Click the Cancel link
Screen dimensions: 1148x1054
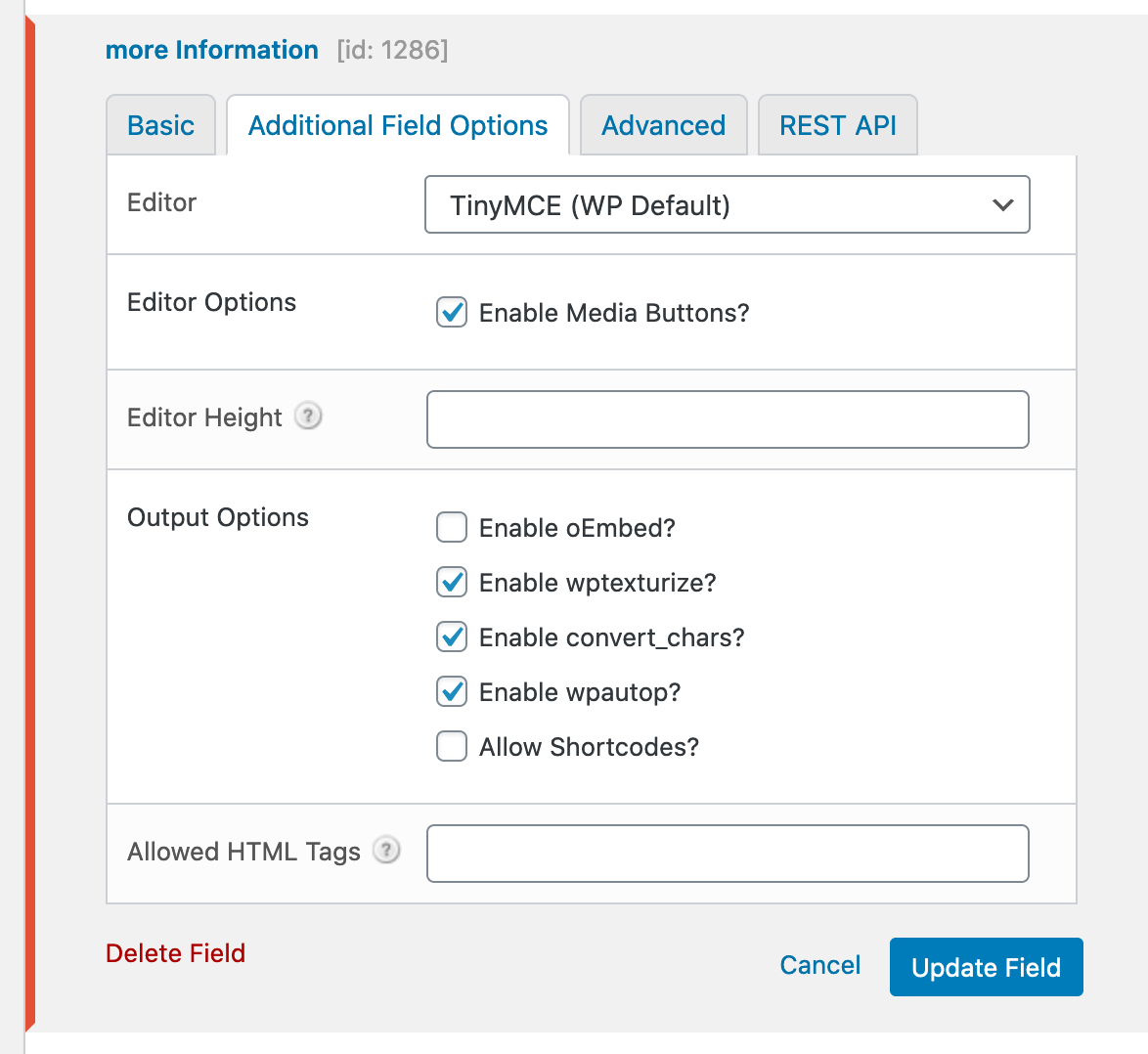point(819,966)
